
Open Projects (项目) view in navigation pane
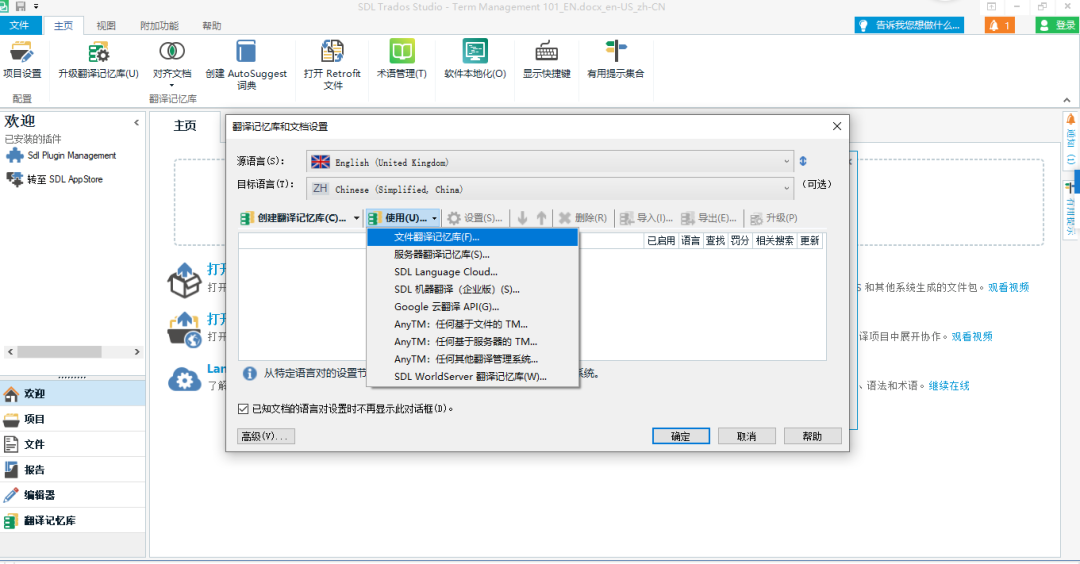coord(72,419)
